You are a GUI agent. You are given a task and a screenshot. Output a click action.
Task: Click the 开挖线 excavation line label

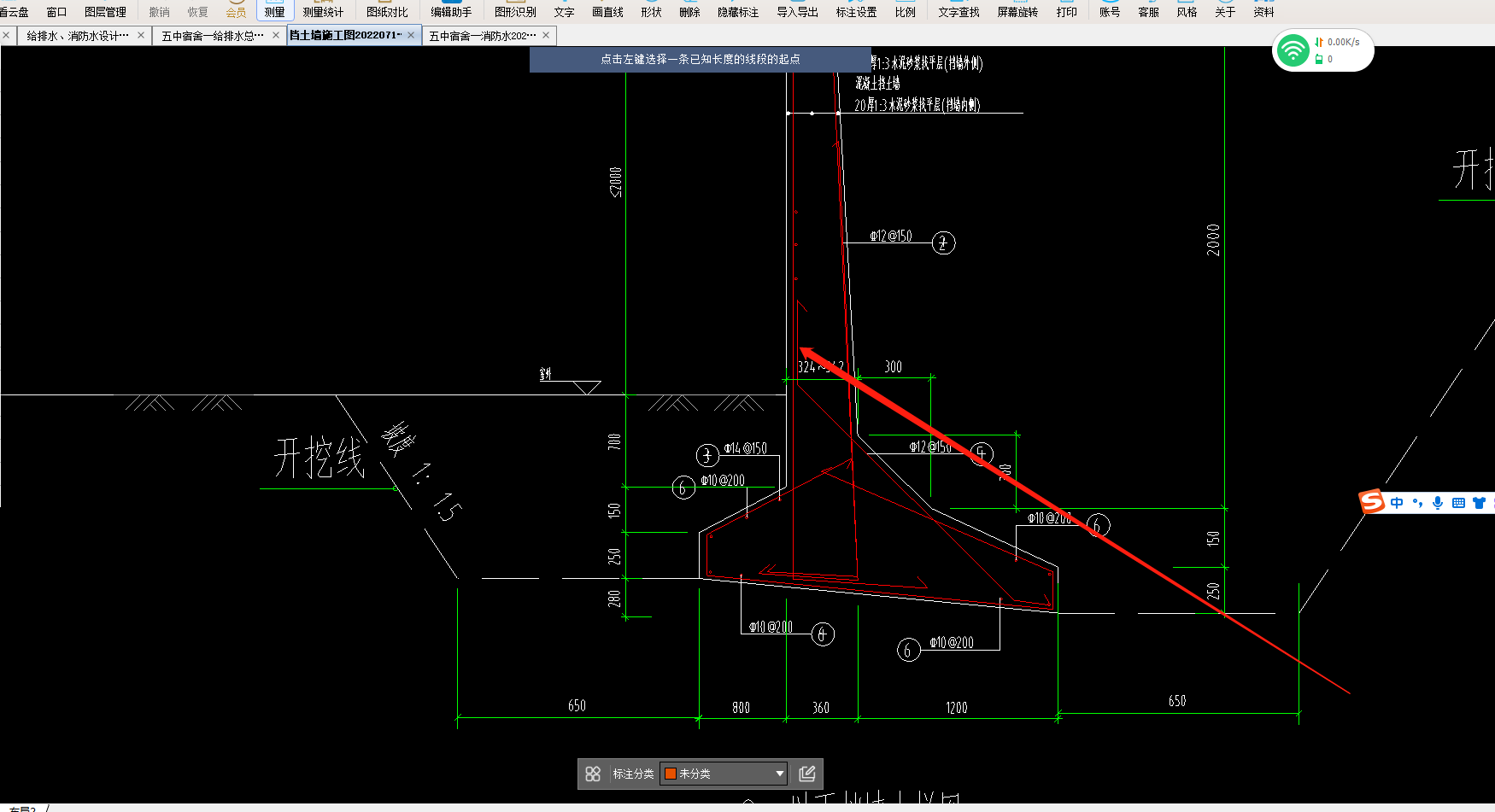pyautogui.click(x=319, y=458)
